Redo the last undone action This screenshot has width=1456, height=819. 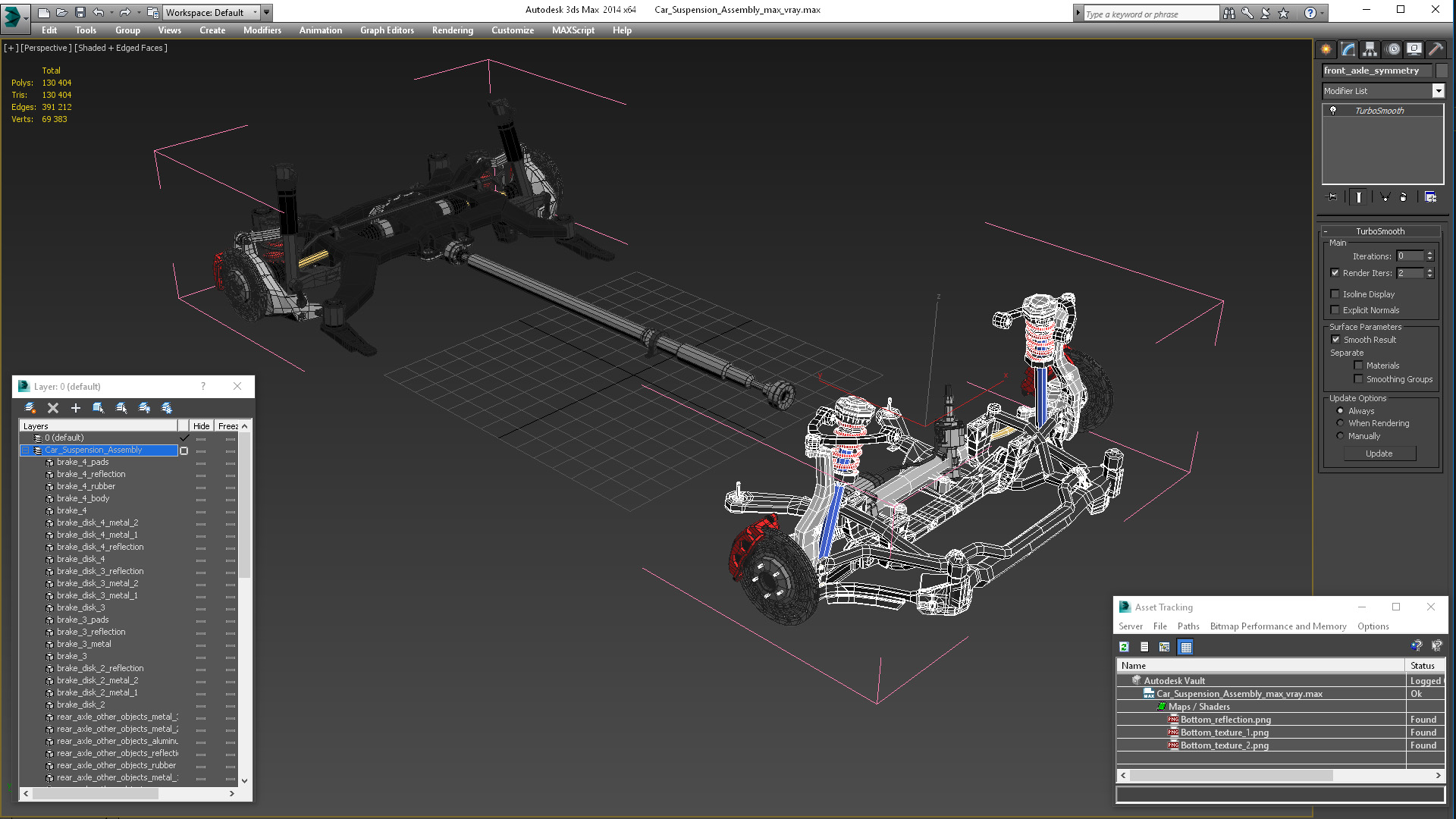[125, 12]
